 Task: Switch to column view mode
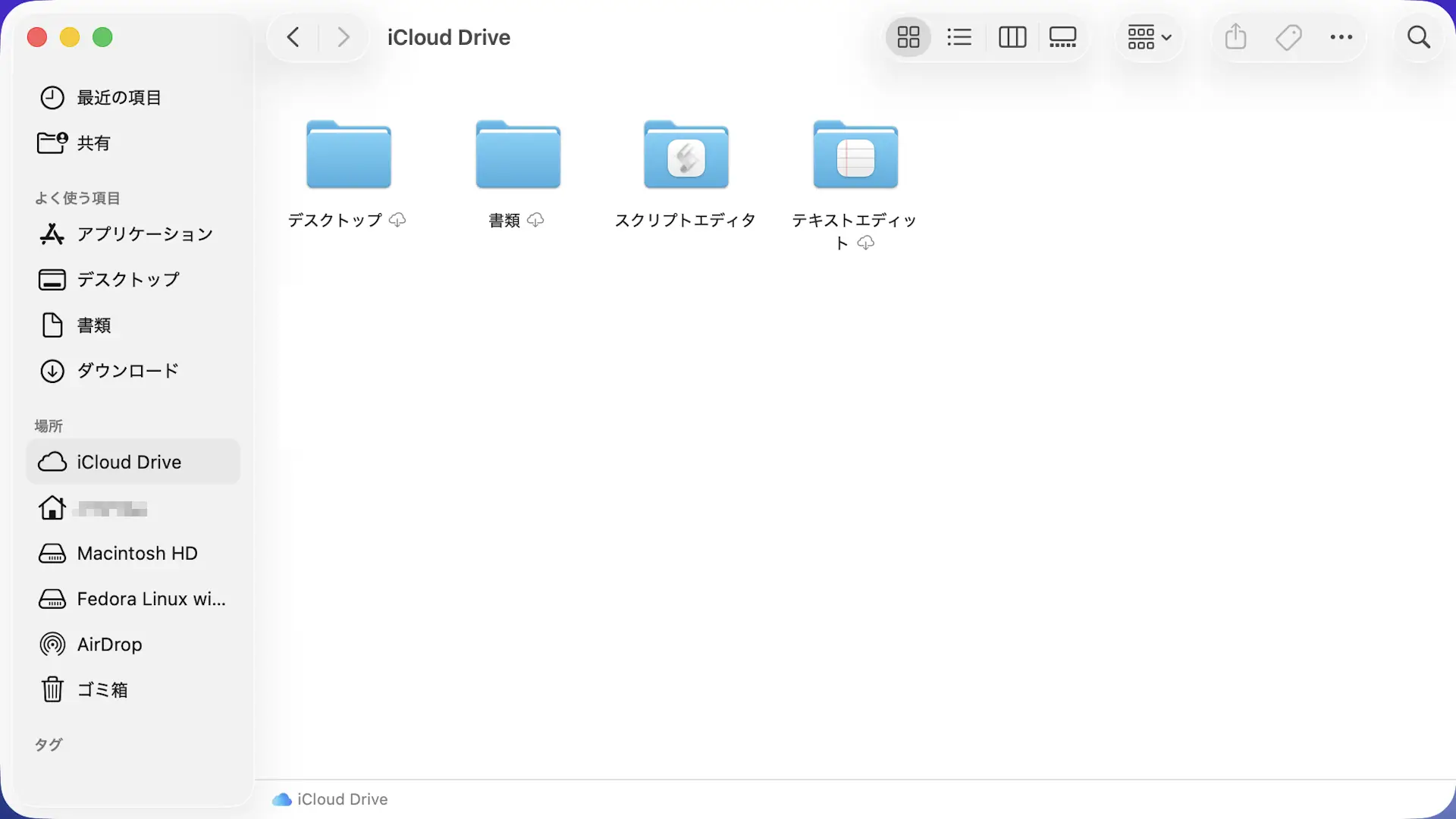pos(1012,37)
